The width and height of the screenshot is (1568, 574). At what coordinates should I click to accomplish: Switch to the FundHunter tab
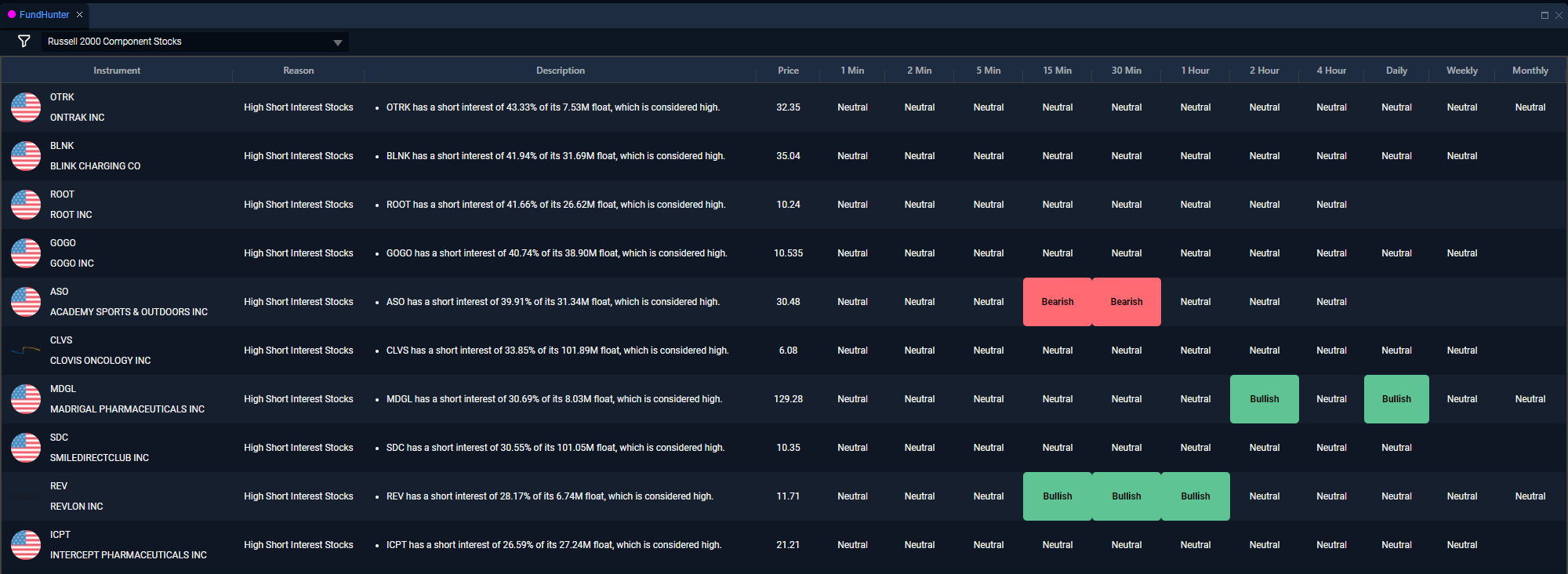point(44,15)
